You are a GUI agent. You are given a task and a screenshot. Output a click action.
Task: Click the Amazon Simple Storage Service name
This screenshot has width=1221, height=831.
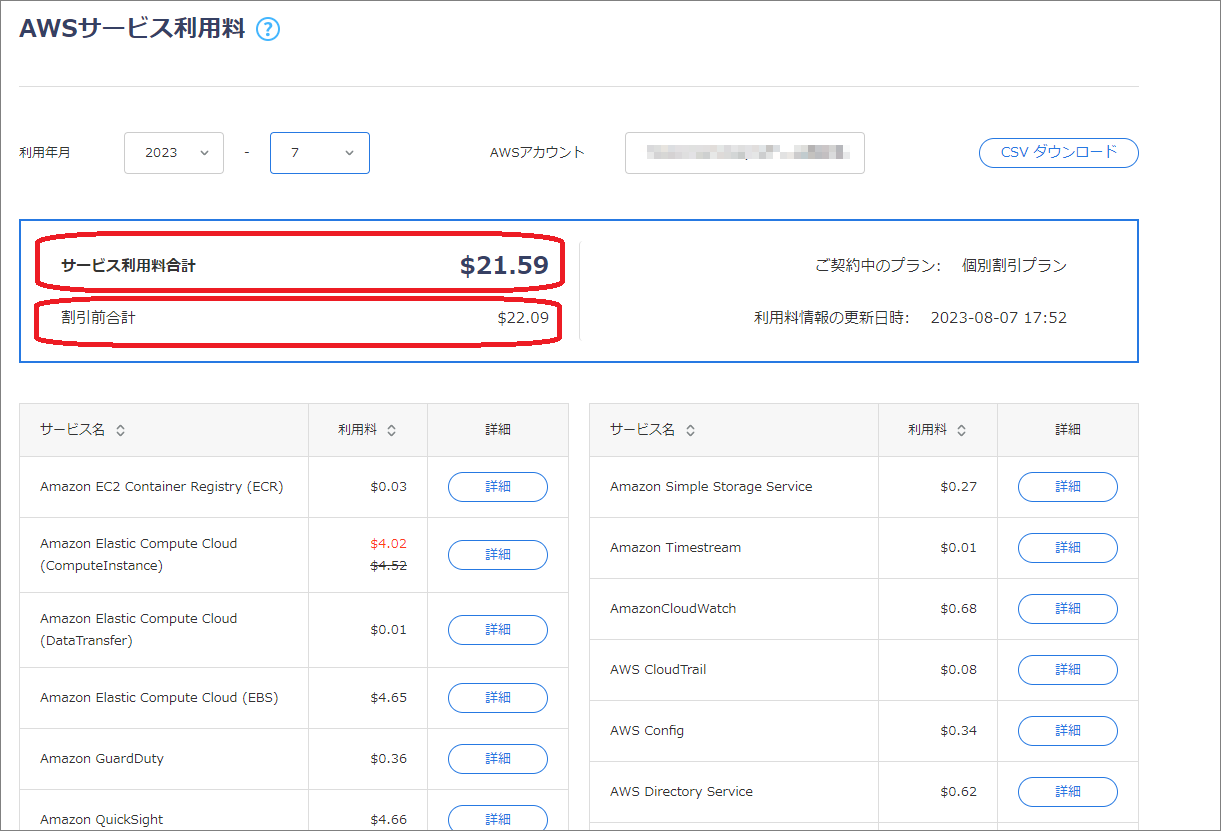tap(711, 487)
